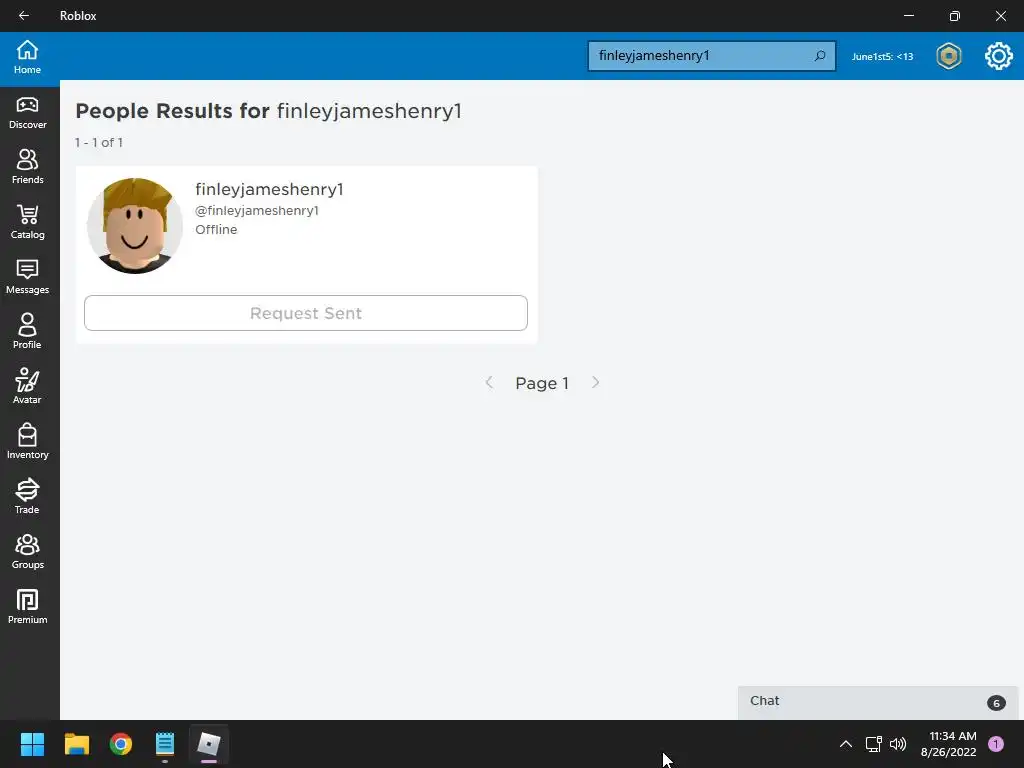
Task: Open the Windows Start menu
Action: [x=32, y=744]
